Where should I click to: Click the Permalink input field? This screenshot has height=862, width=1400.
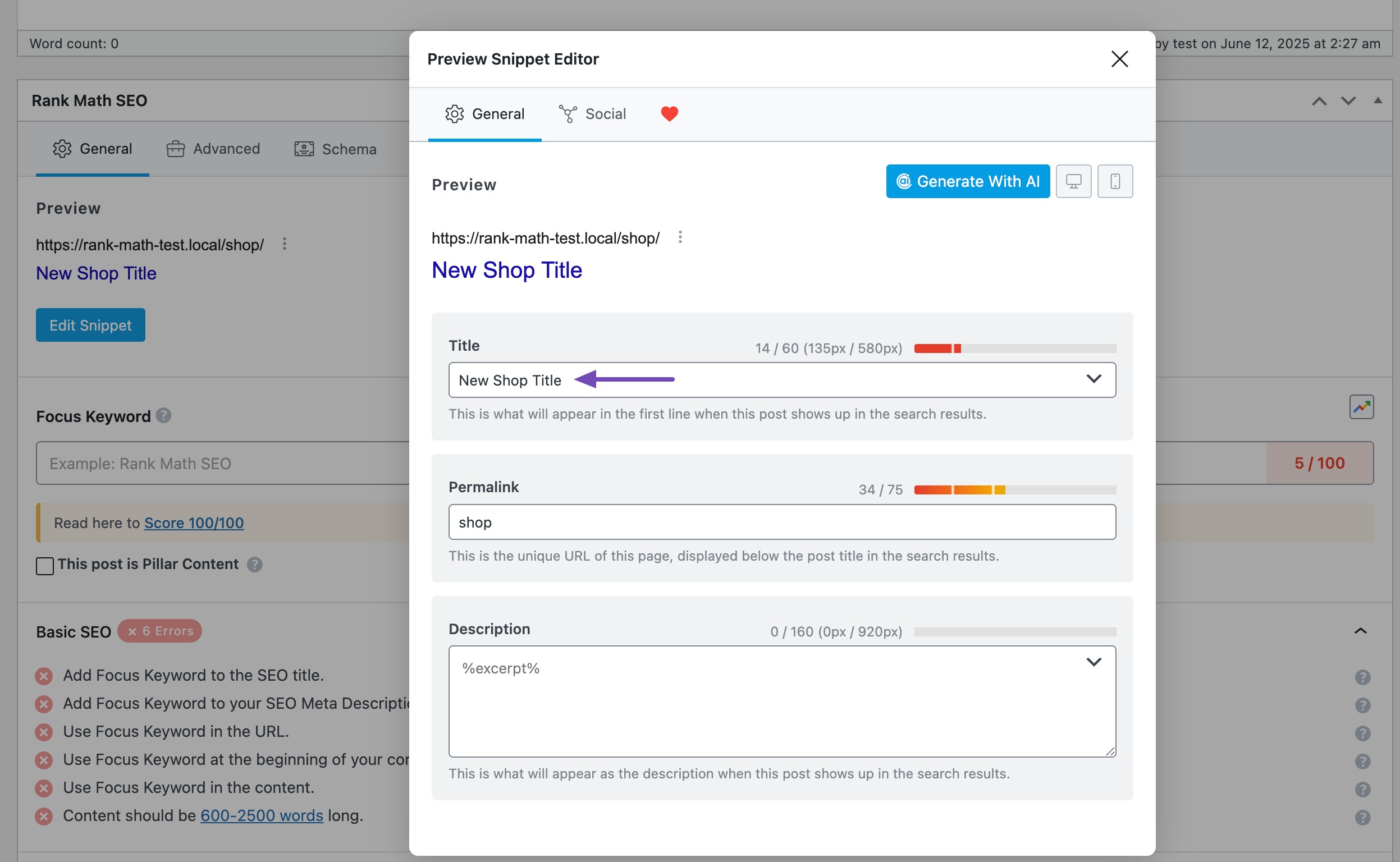(x=781, y=522)
